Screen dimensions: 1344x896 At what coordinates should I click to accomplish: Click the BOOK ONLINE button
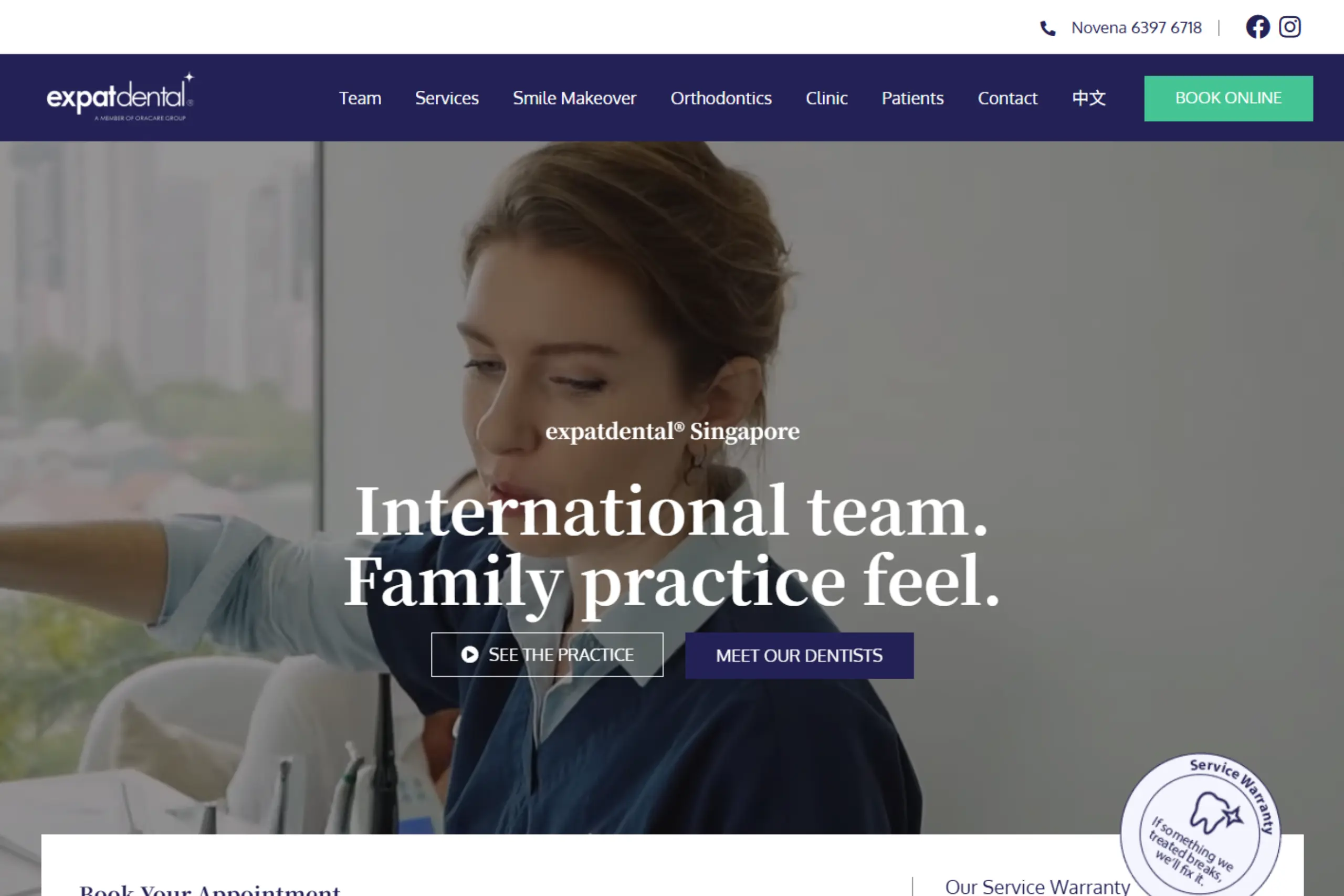pyautogui.click(x=1228, y=98)
